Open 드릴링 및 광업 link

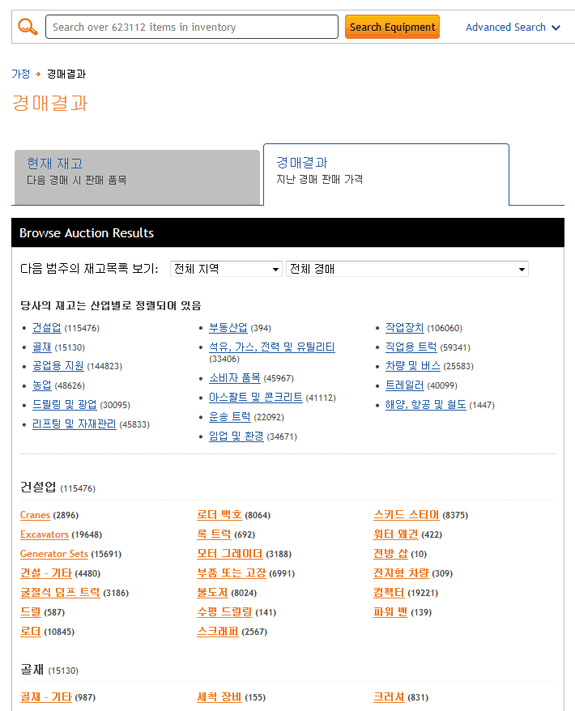point(64,404)
